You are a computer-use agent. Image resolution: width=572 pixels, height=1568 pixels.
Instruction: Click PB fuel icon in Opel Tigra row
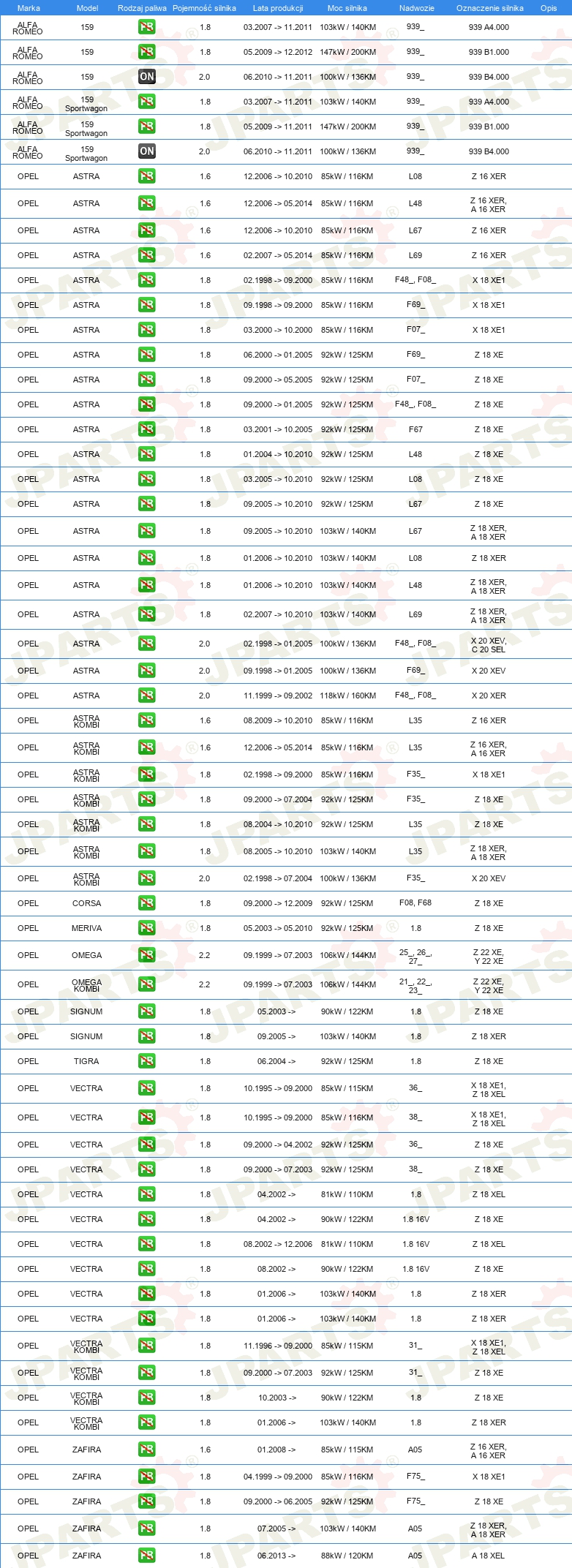[x=147, y=1061]
